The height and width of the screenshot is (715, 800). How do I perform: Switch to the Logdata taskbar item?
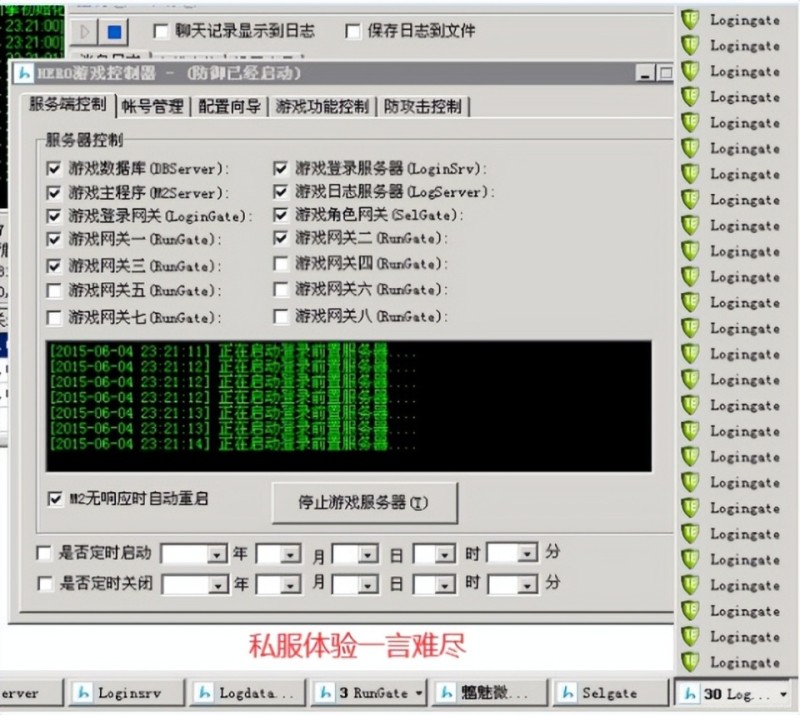(x=246, y=692)
